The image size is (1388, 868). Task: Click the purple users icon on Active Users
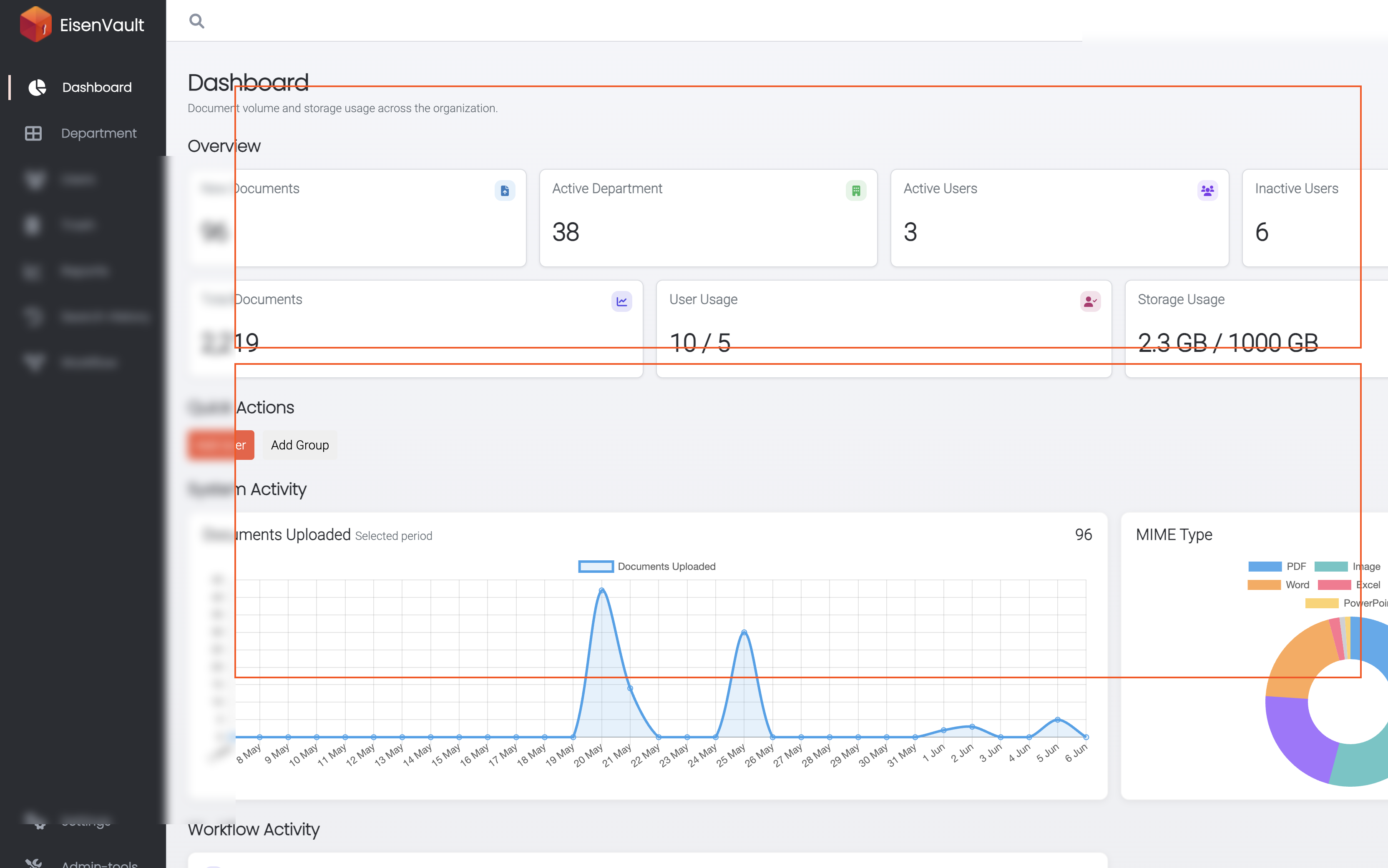tap(1207, 191)
